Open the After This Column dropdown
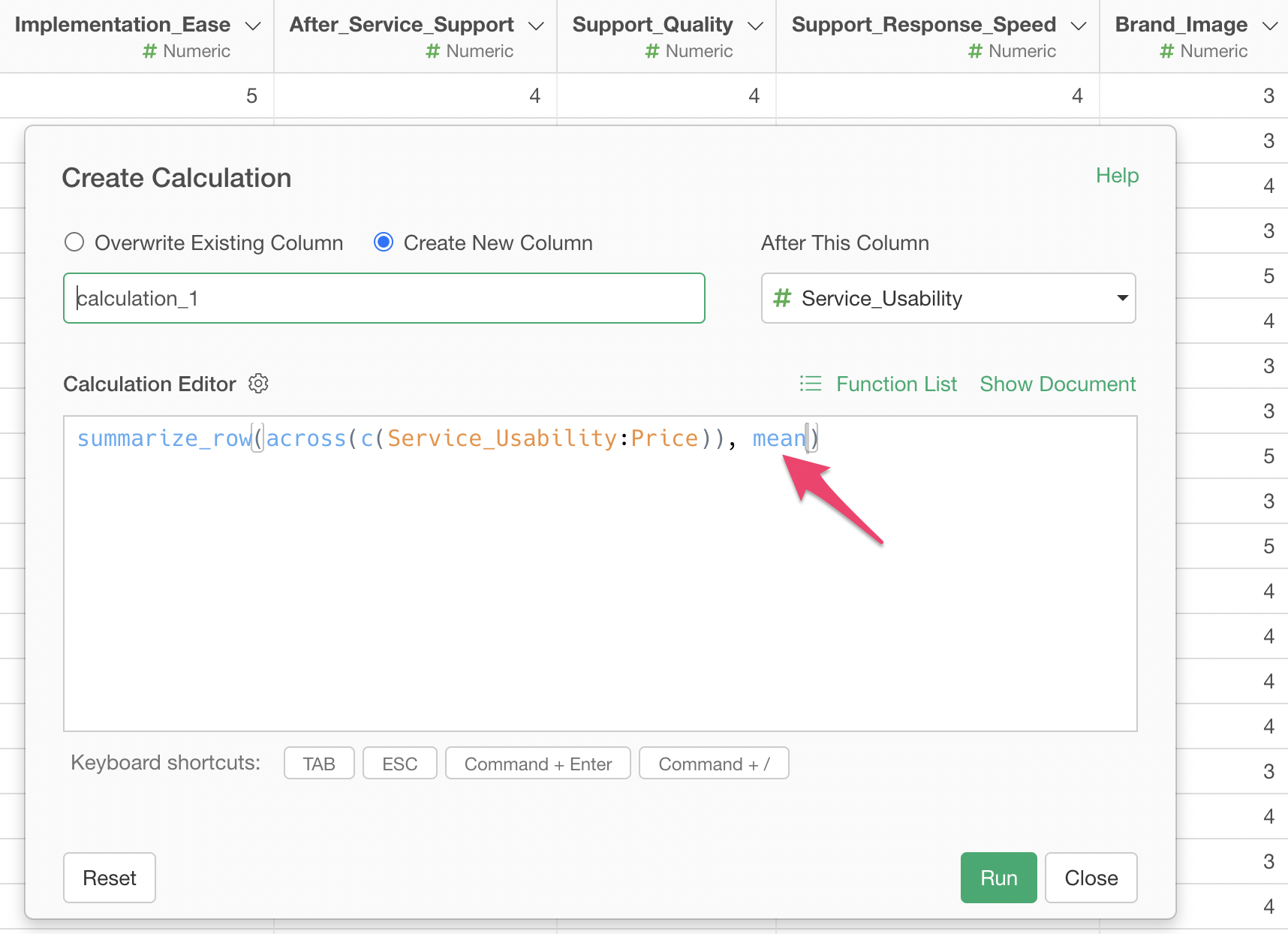This screenshot has width=1288, height=934. click(948, 298)
